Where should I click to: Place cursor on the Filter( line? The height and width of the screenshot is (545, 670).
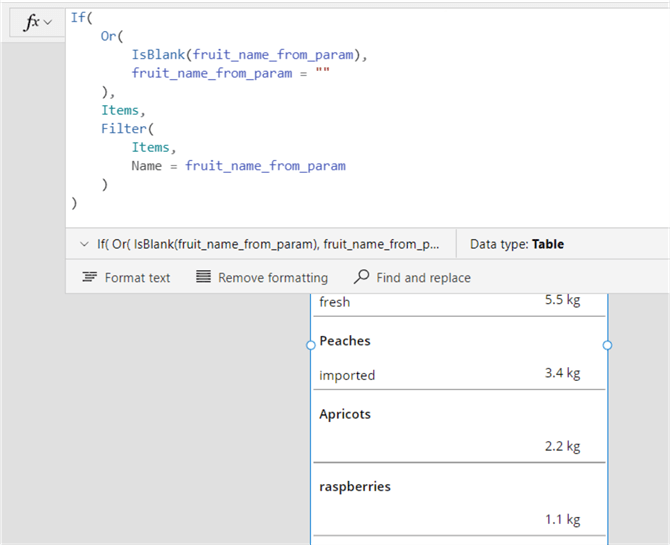tap(123, 129)
